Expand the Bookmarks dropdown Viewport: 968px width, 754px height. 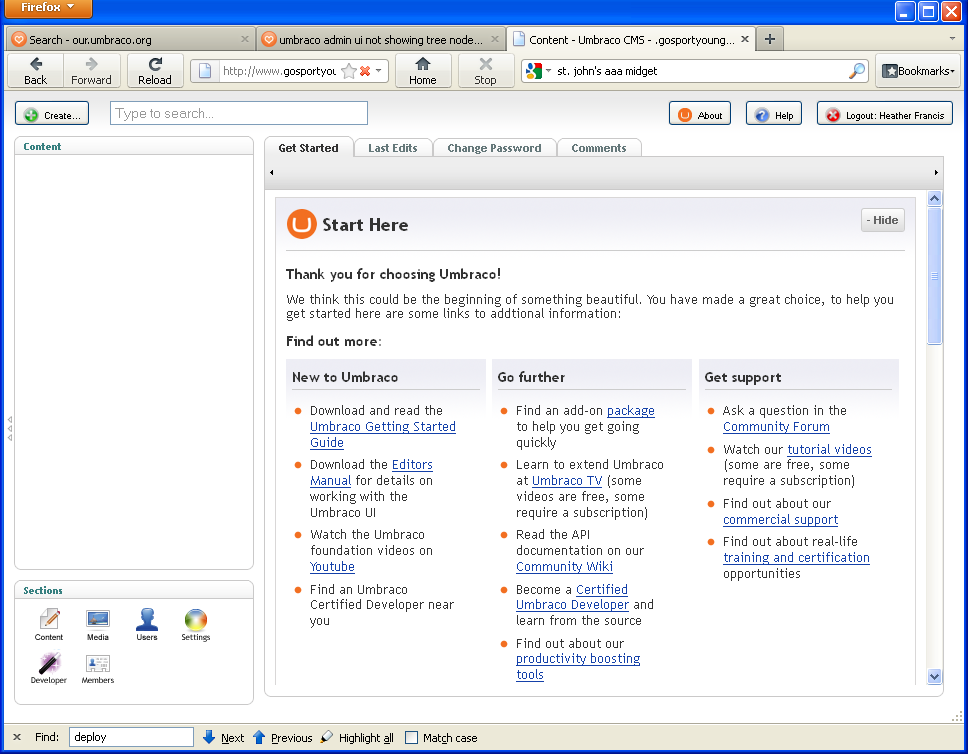point(918,71)
